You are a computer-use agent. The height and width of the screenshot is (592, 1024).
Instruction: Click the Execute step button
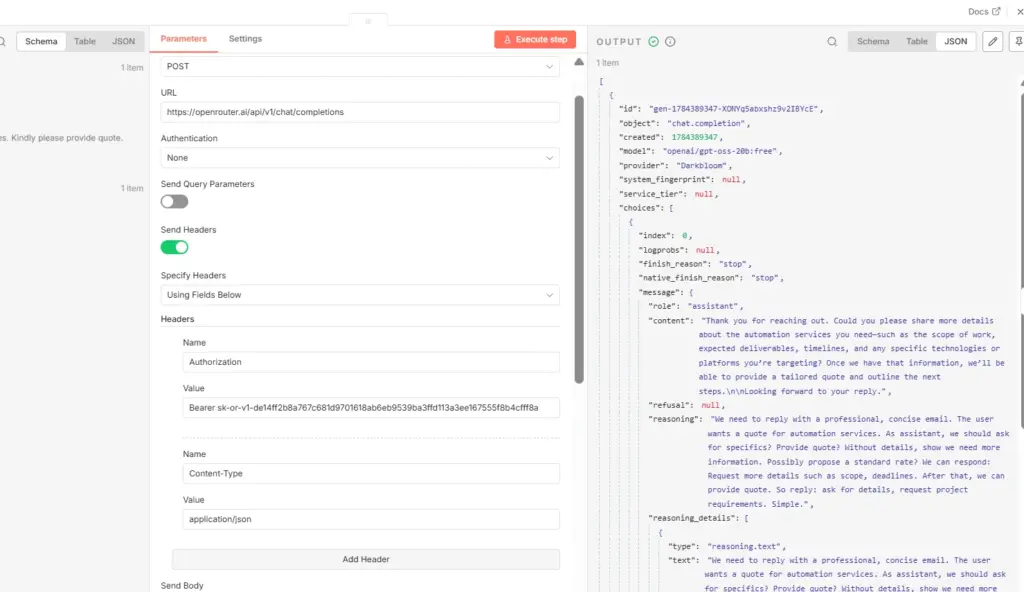pyautogui.click(x=535, y=39)
